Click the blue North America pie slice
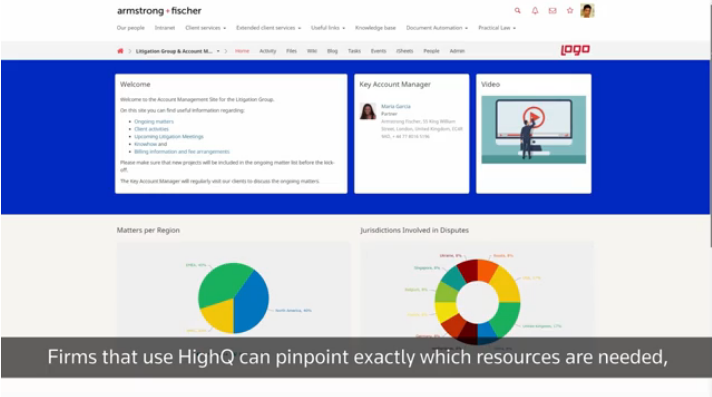This screenshot has width=712, height=397. [252, 302]
